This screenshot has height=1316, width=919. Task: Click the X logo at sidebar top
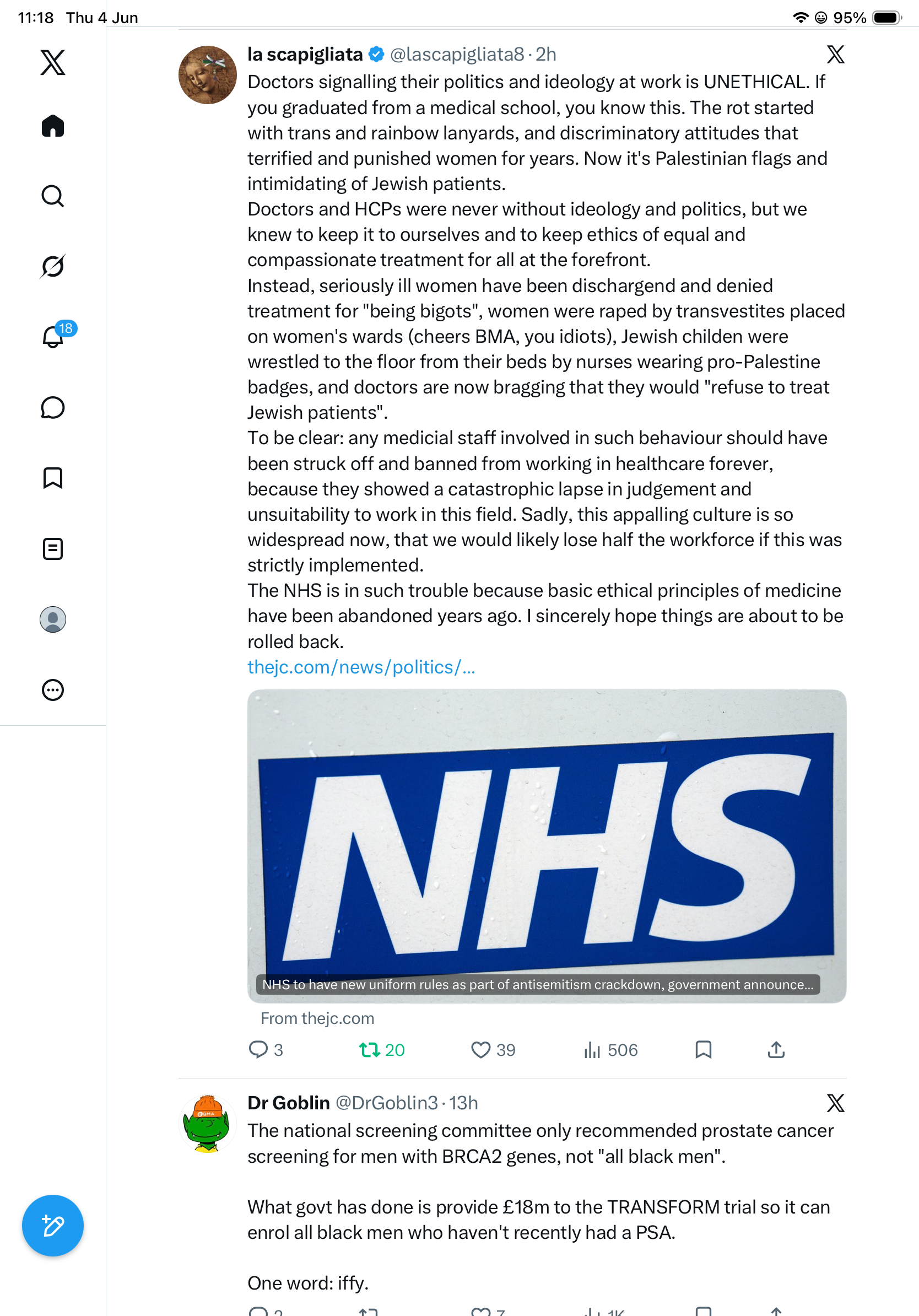(x=53, y=62)
